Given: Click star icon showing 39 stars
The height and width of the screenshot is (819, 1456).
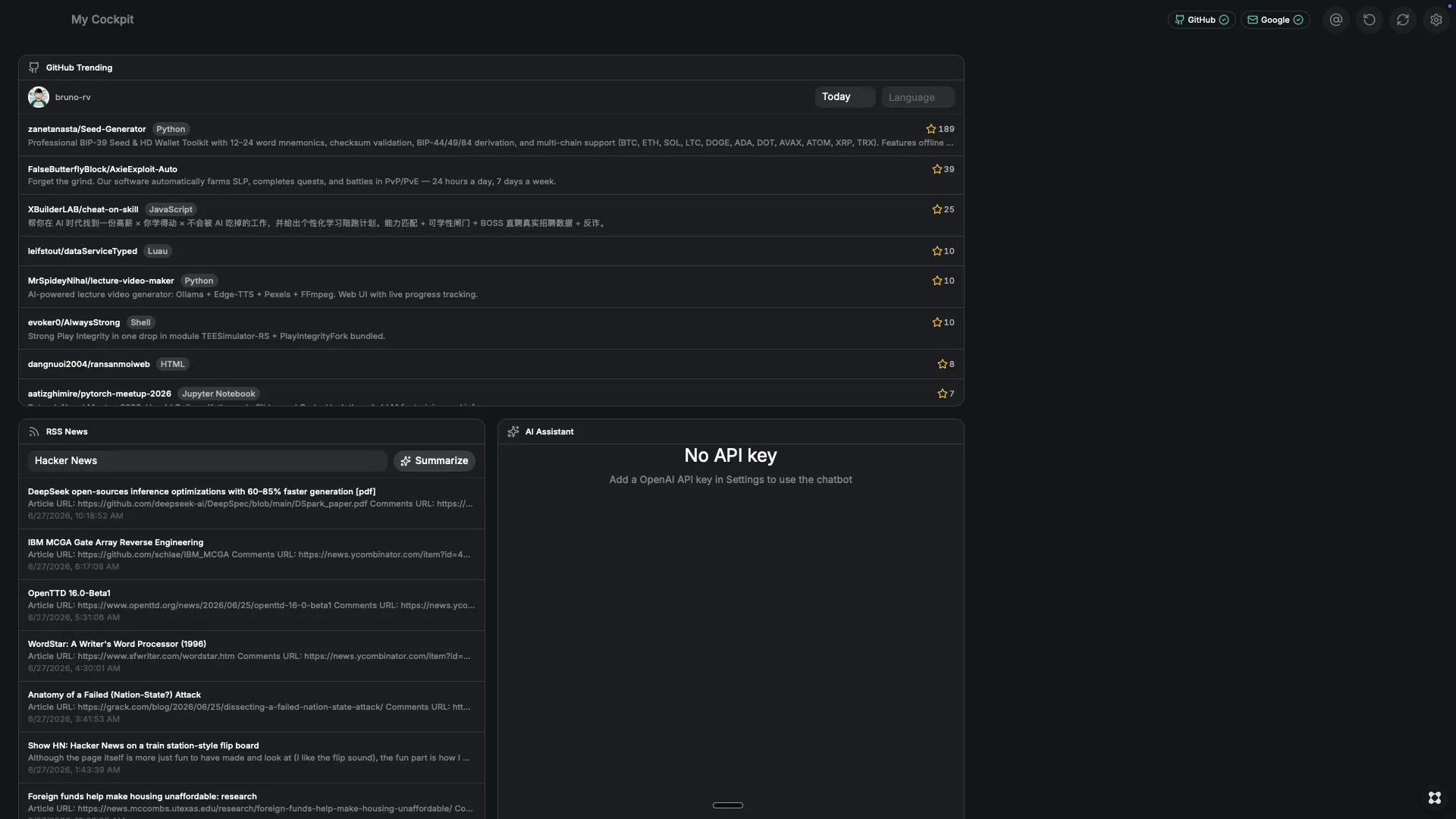Looking at the screenshot, I should (x=937, y=169).
